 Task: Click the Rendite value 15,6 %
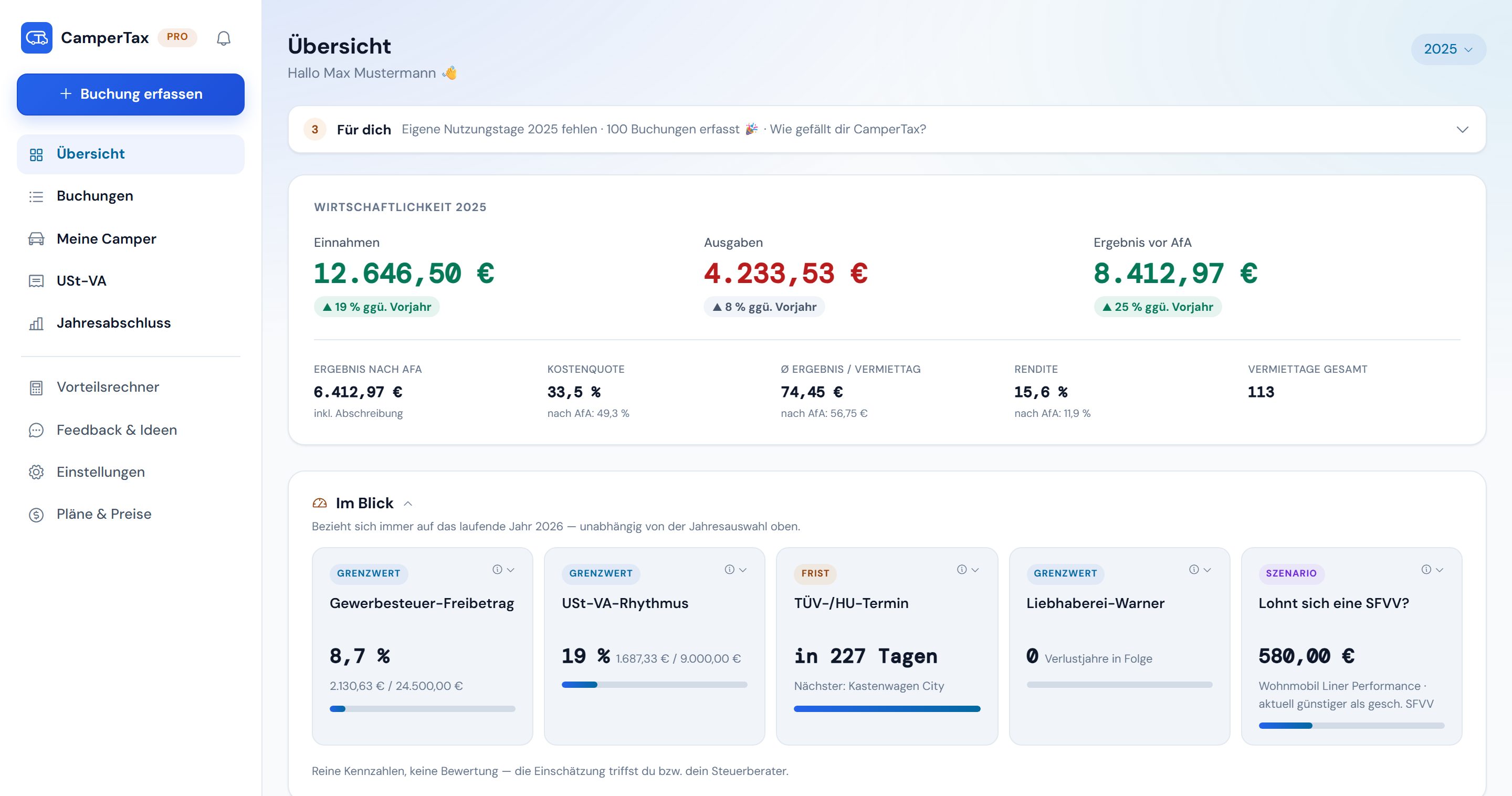pyautogui.click(x=1041, y=392)
